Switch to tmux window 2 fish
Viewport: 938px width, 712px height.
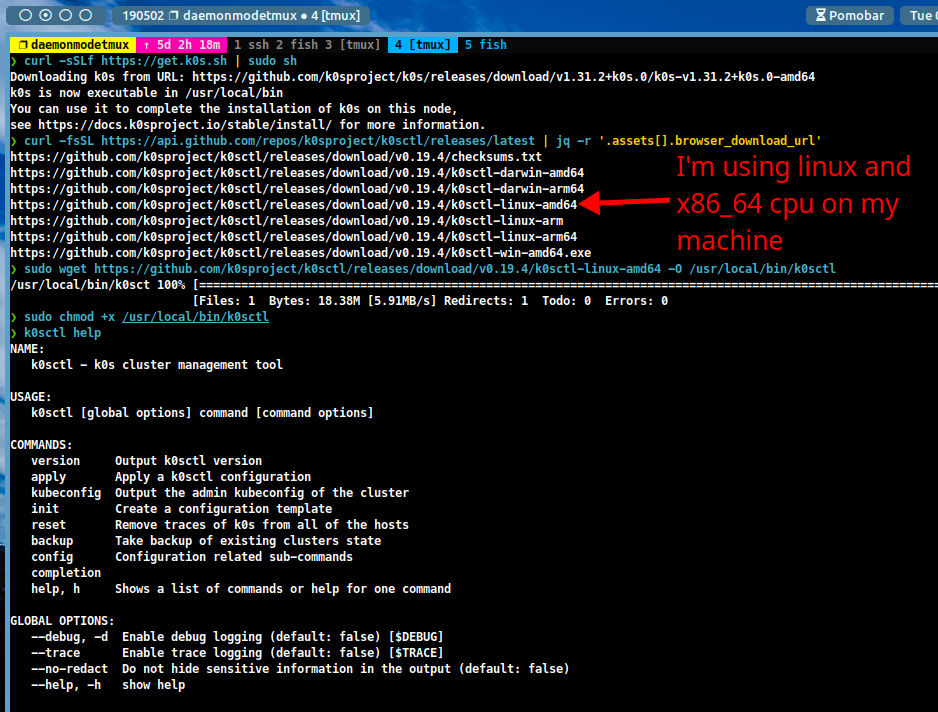click(x=297, y=45)
